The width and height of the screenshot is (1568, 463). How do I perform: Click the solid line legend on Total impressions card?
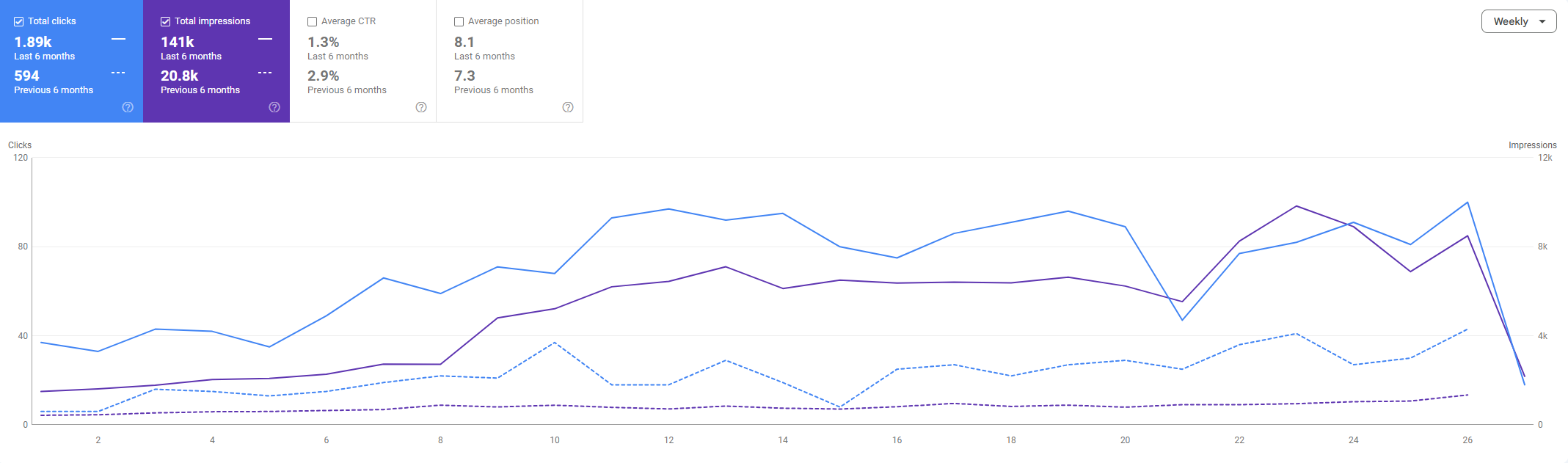click(265, 40)
